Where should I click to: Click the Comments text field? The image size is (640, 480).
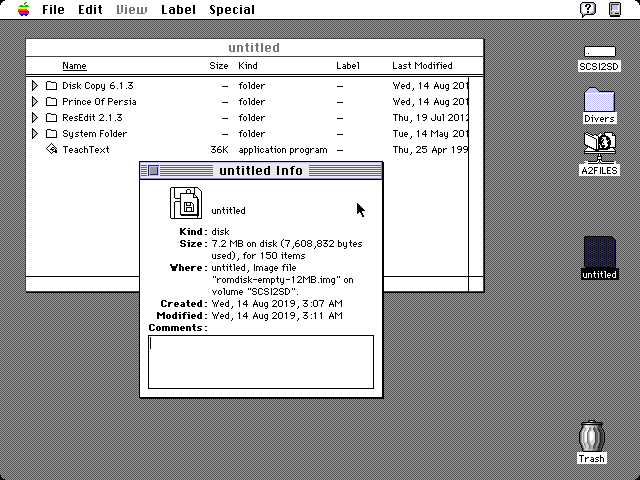coord(261,362)
